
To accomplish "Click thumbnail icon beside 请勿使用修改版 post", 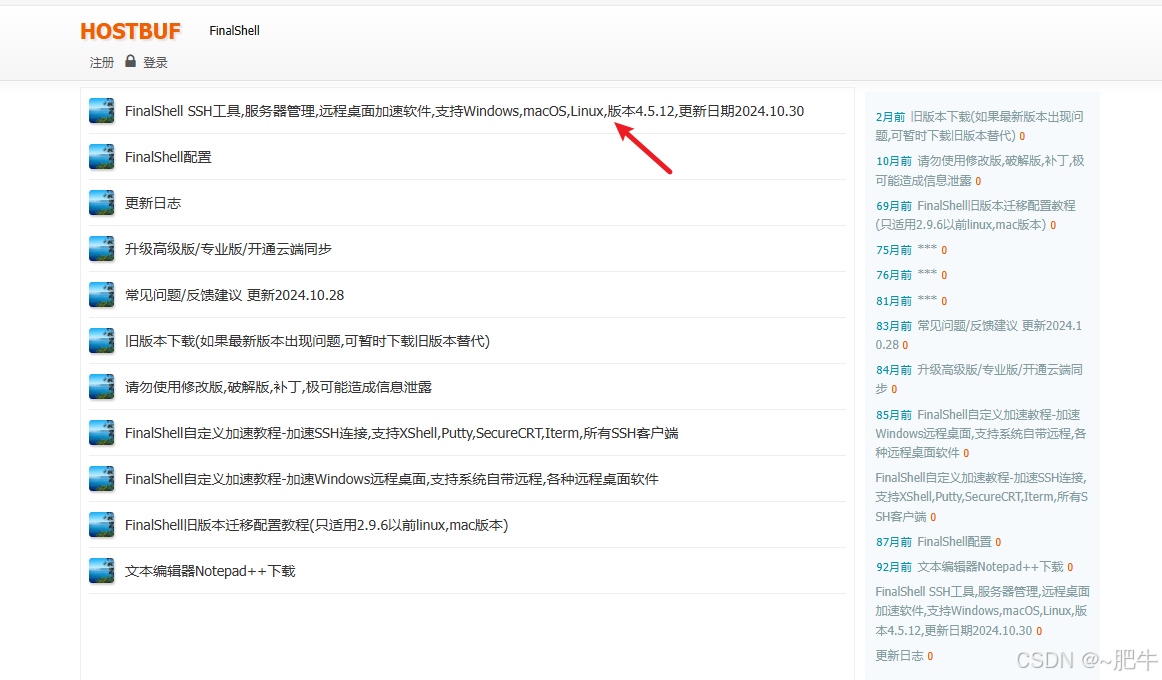I will pyautogui.click(x=102, y=387).
